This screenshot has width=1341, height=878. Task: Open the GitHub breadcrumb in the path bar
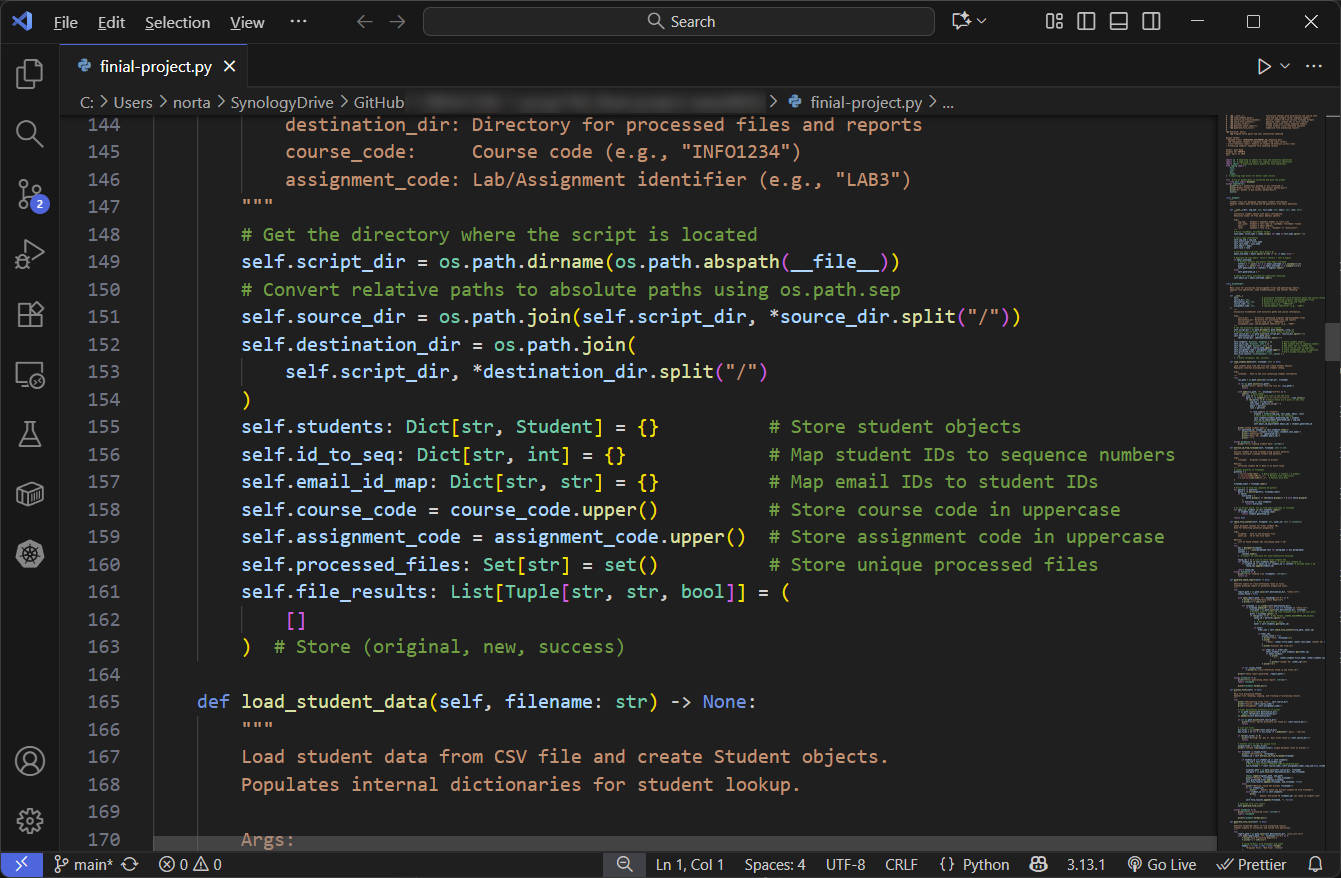(378, 101)
